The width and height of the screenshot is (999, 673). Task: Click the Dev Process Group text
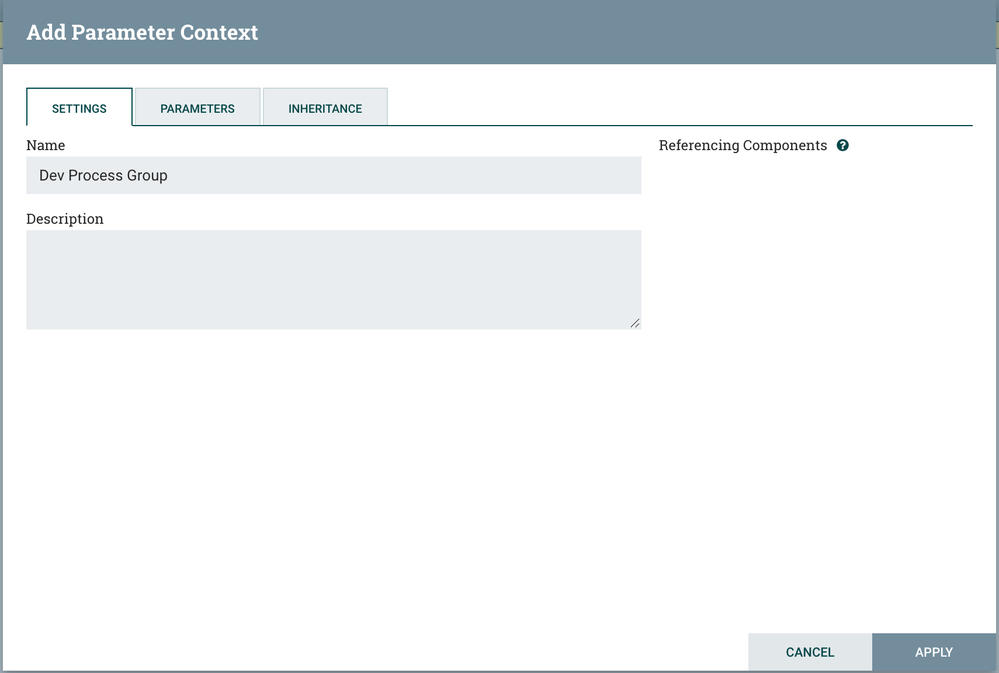pyautogui.click(x=103, y=175)
